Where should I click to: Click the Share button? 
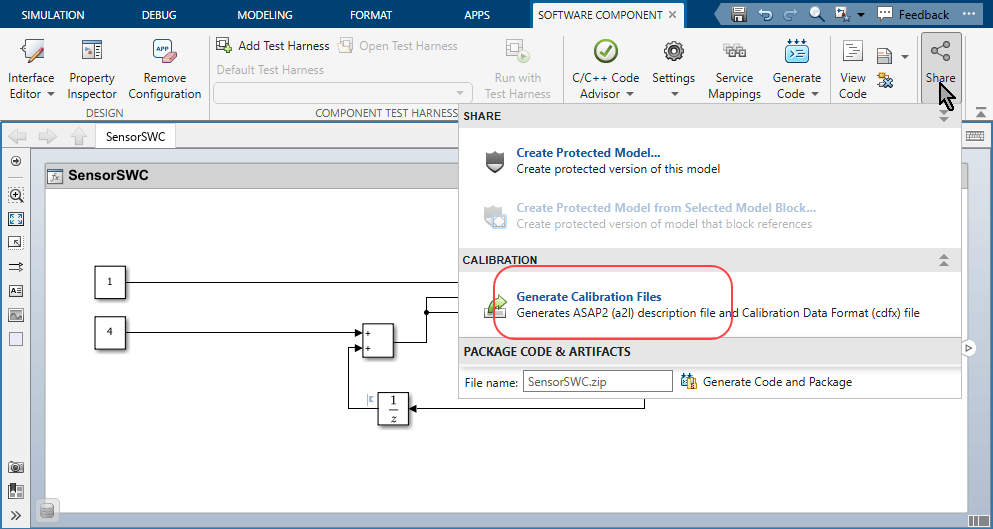940,68
